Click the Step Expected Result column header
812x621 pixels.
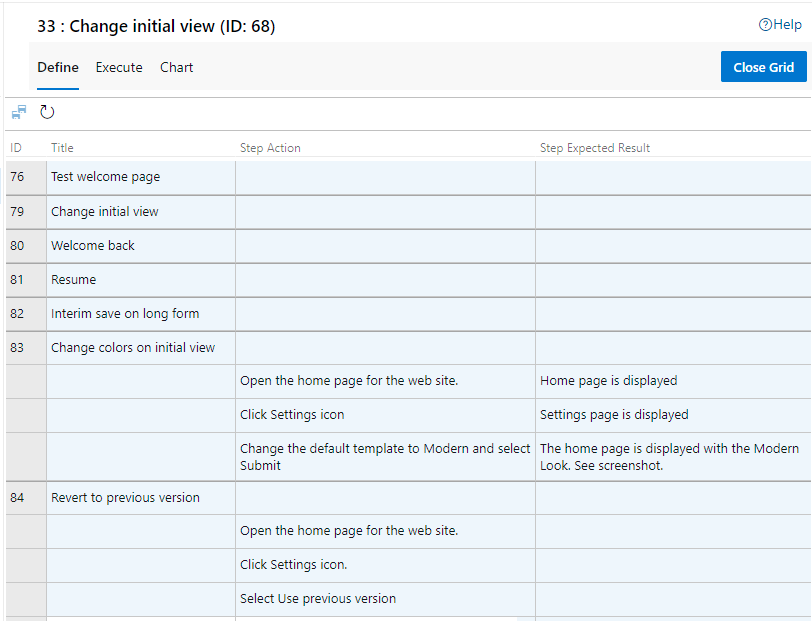pyautogui.click(x=595, y=148)
